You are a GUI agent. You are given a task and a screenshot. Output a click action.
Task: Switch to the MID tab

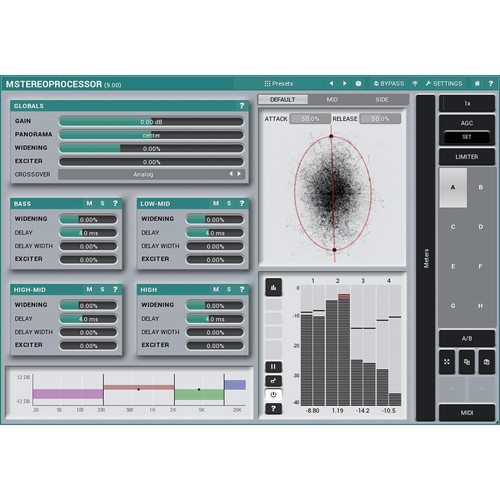332,99
